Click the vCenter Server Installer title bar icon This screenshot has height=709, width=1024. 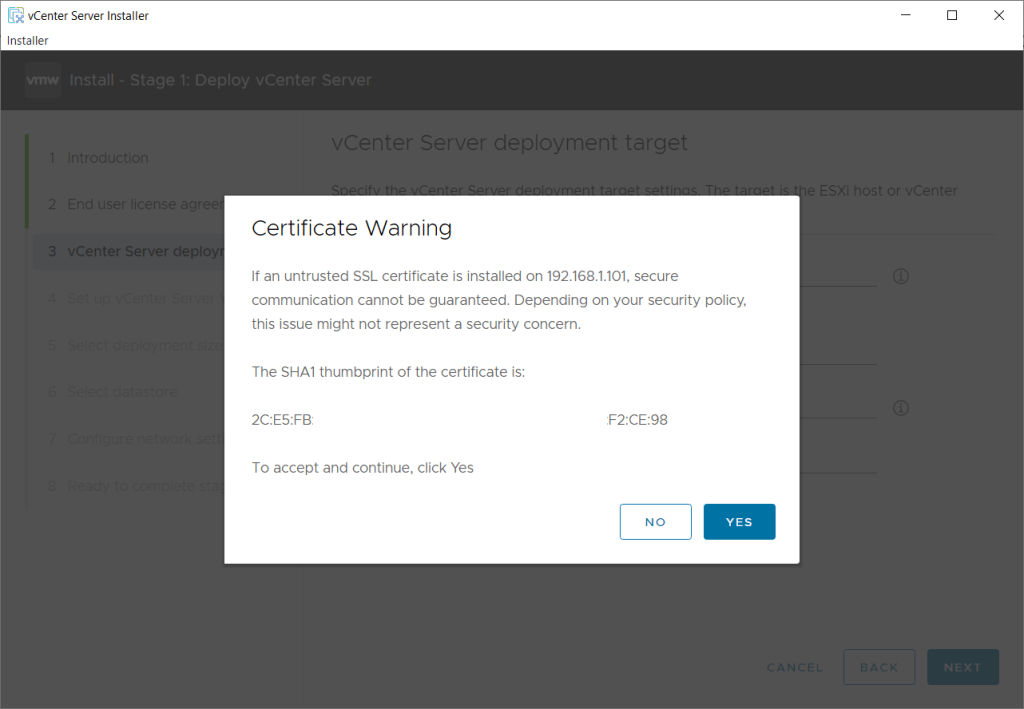pyautogui.click(x=16, y=15)
